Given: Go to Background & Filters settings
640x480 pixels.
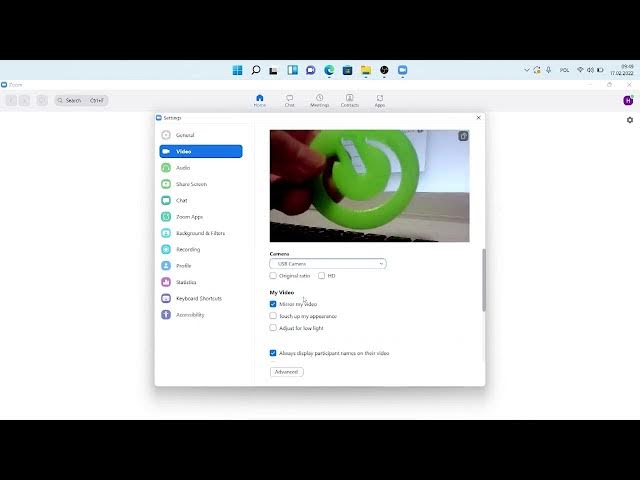Looking at the screenshot, I should point(200,233).
